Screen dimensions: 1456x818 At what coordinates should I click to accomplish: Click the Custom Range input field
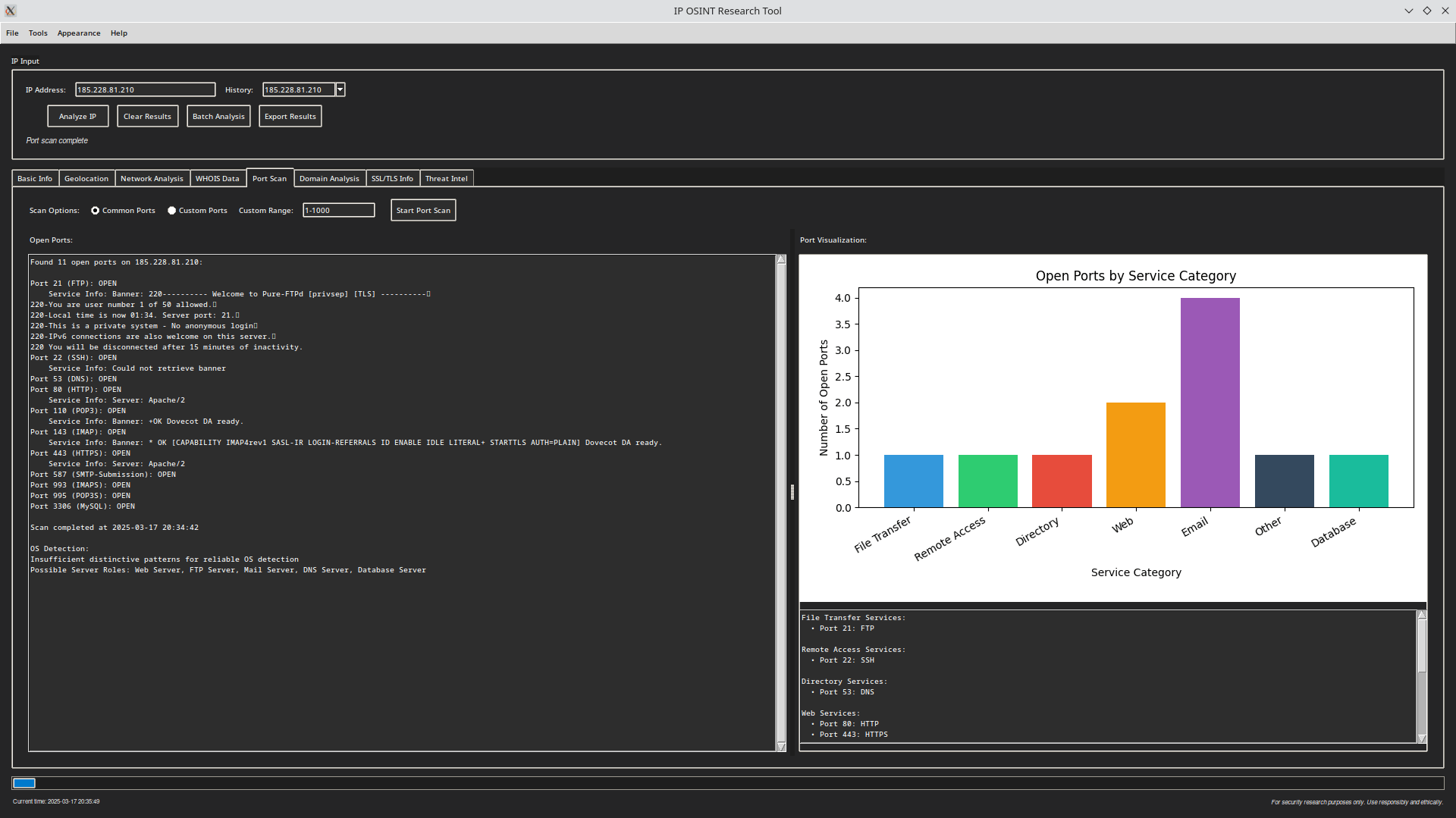coord(338,211)
